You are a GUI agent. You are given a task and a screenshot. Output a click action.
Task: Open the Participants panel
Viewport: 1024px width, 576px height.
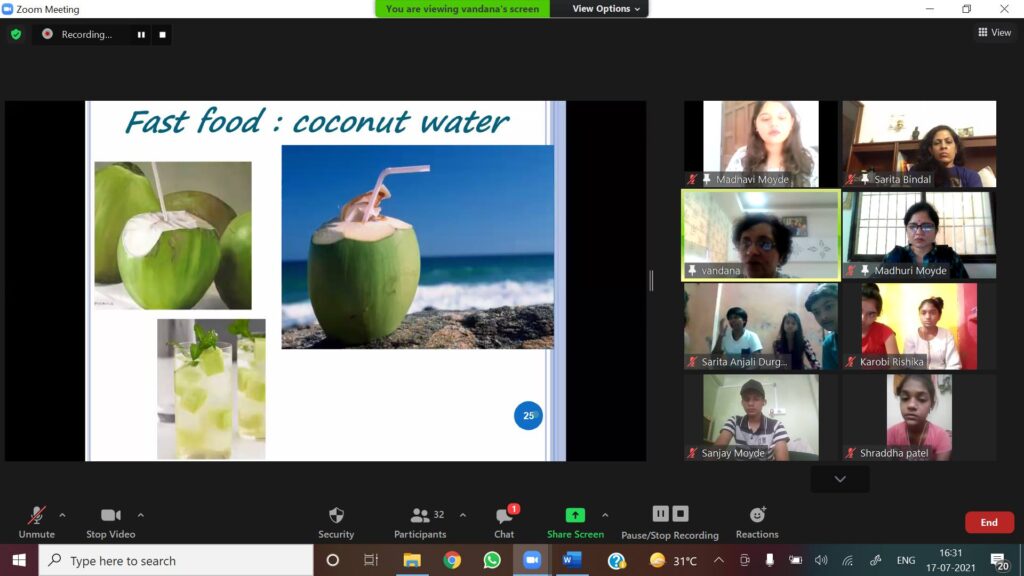click(420, 522)
